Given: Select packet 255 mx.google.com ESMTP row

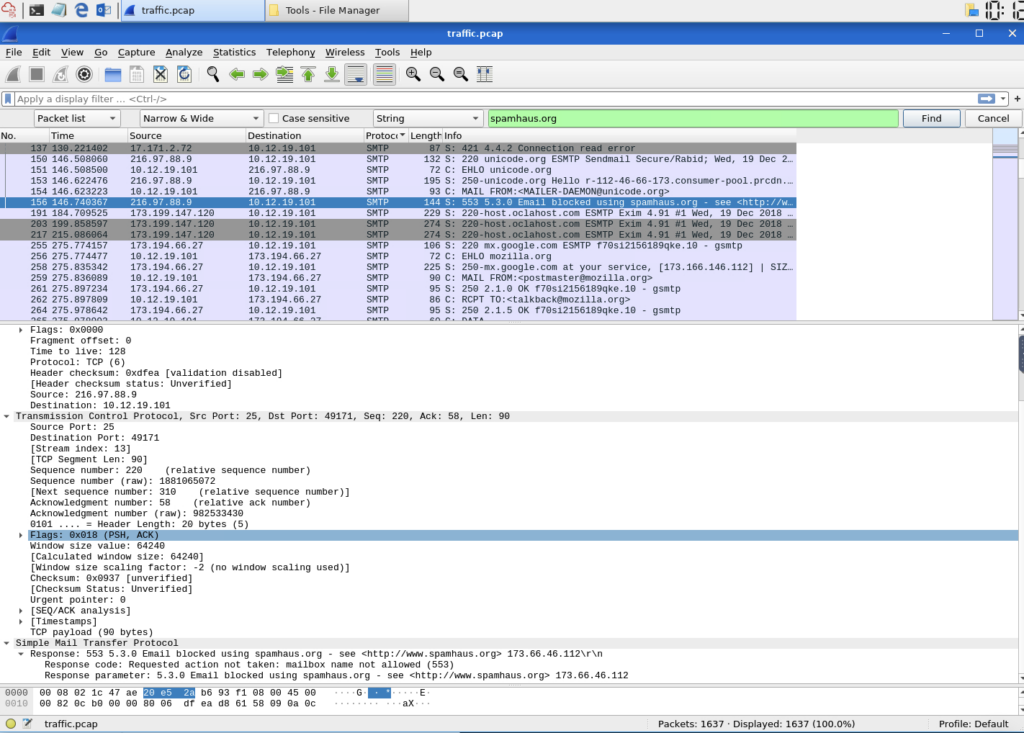Looking at the screenshot, I should [398, 246].
